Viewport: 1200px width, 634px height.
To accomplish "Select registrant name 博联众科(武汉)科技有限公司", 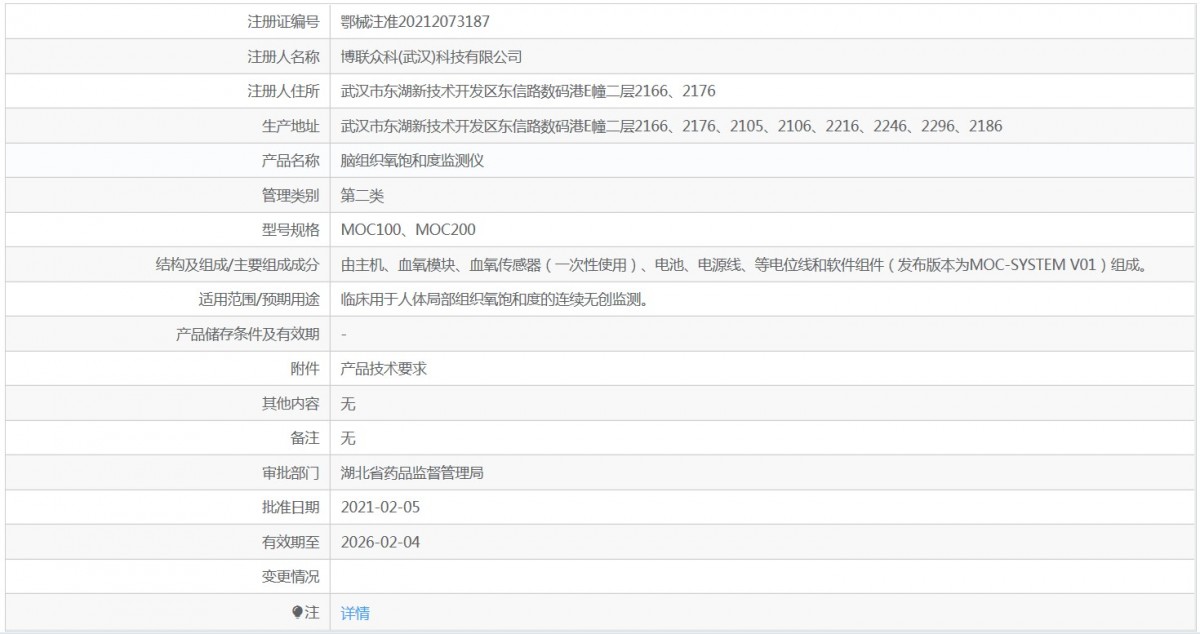I will 431,56.
